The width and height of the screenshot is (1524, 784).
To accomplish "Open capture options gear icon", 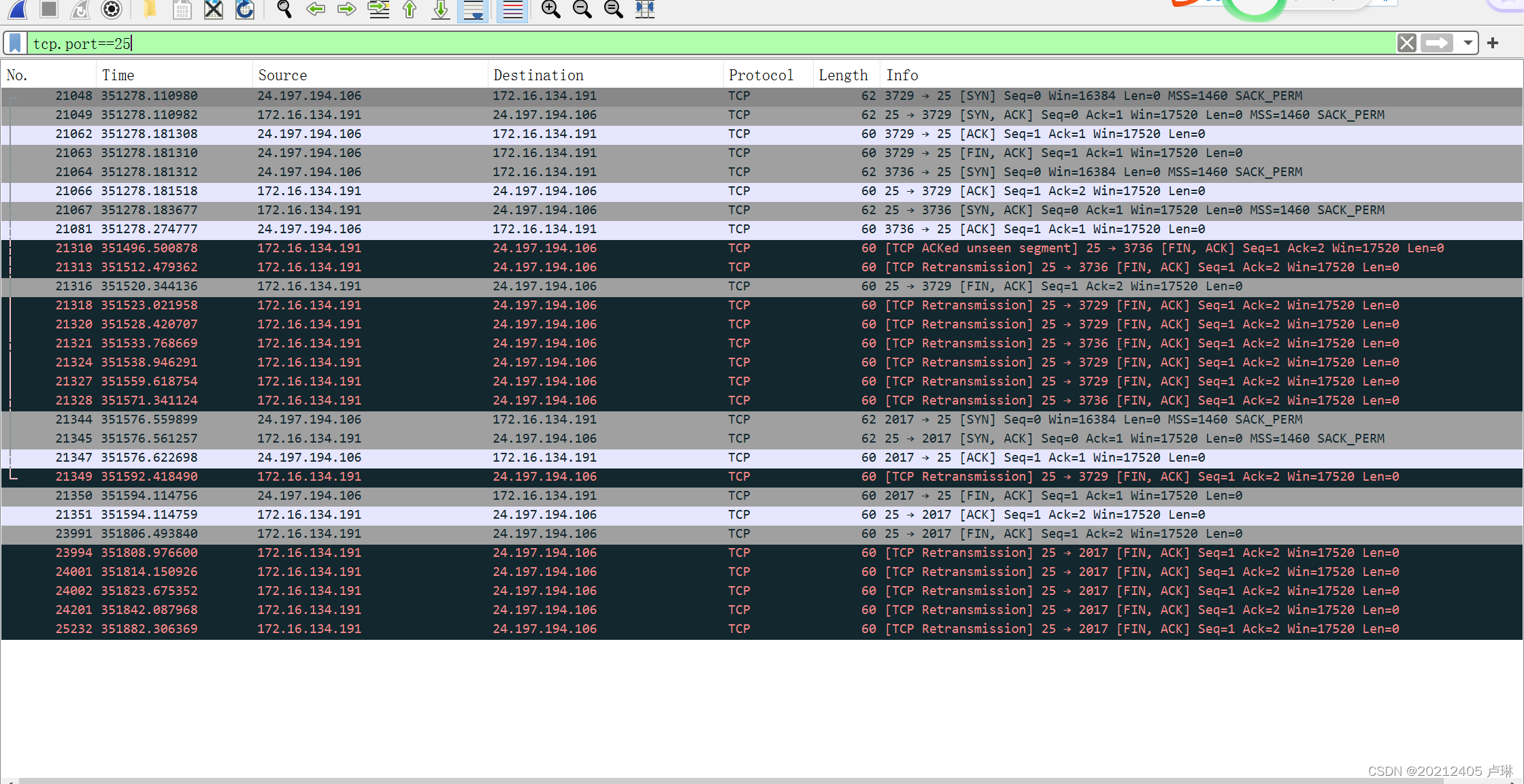I will click(112, 9).
